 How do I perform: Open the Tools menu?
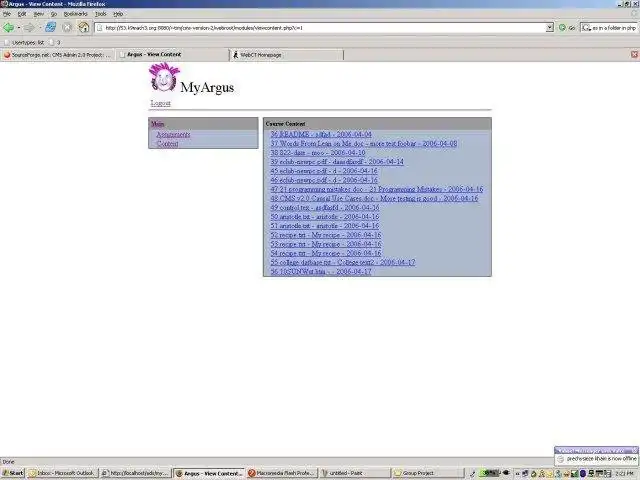click(100, 13)
